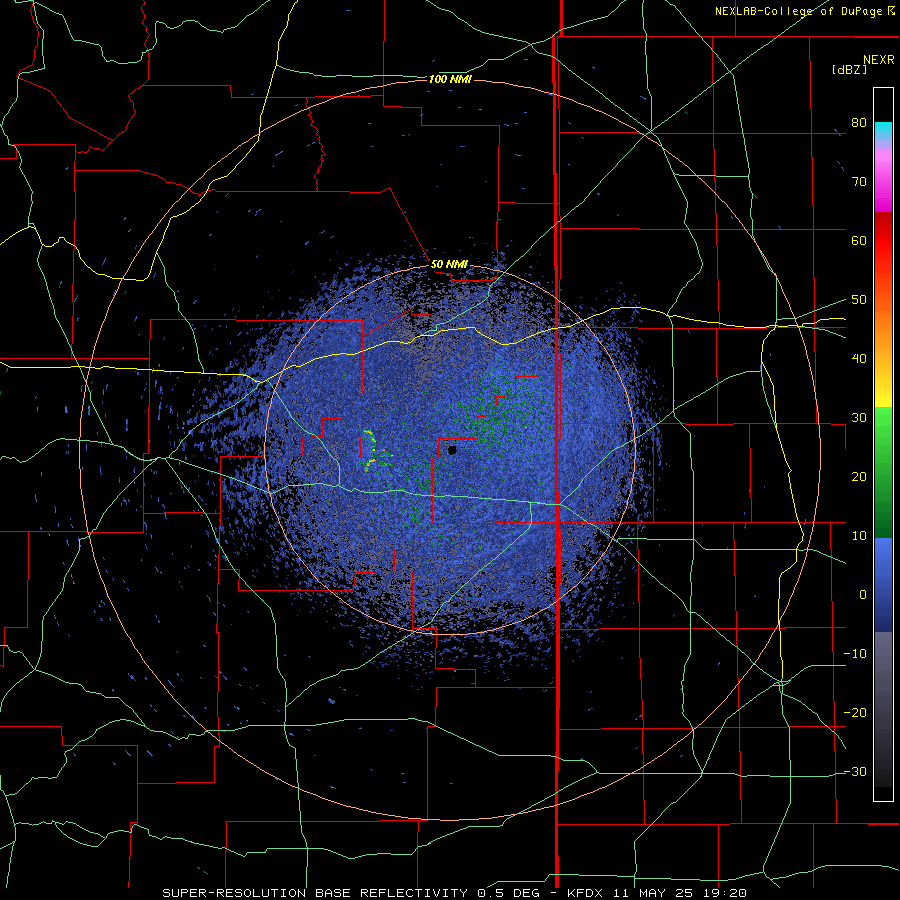Click the 50 NMI range ring label

click(x=449, y=265)
